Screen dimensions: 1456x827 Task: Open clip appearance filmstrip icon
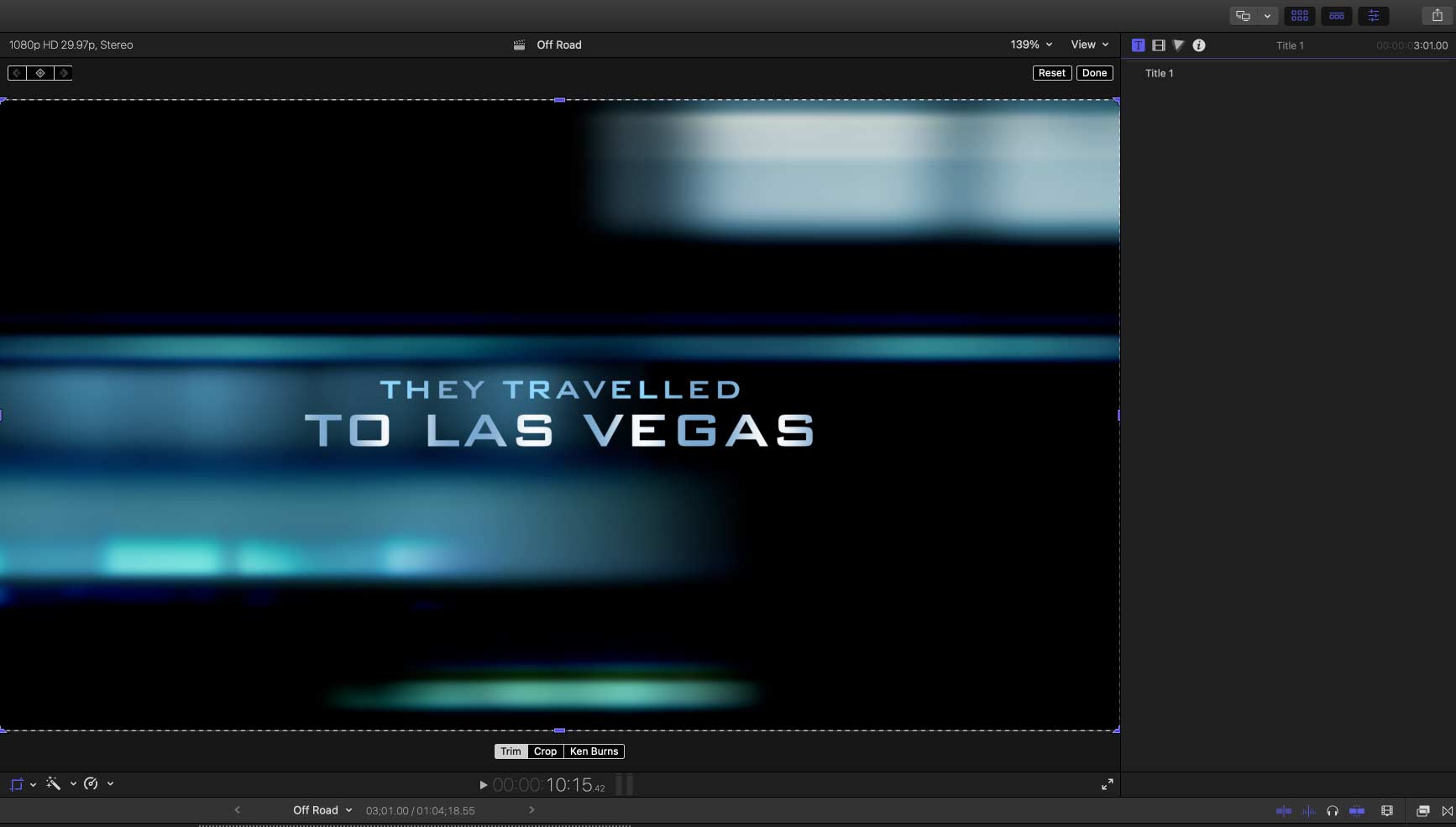[x=1387, y=811]
